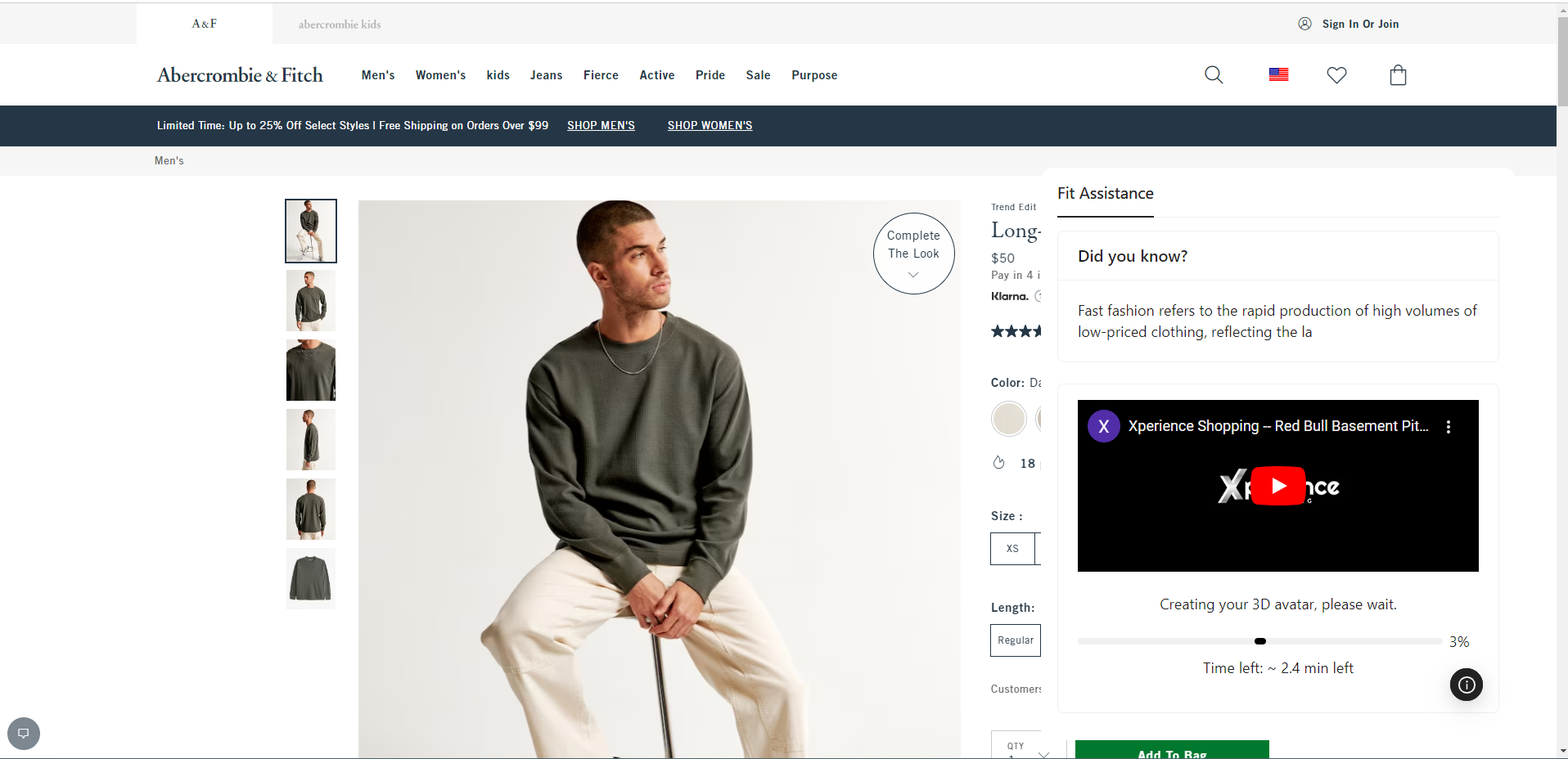Click the SHOP WOMEN'S banner link
The image size is (1568, 759).
point(710,125)
